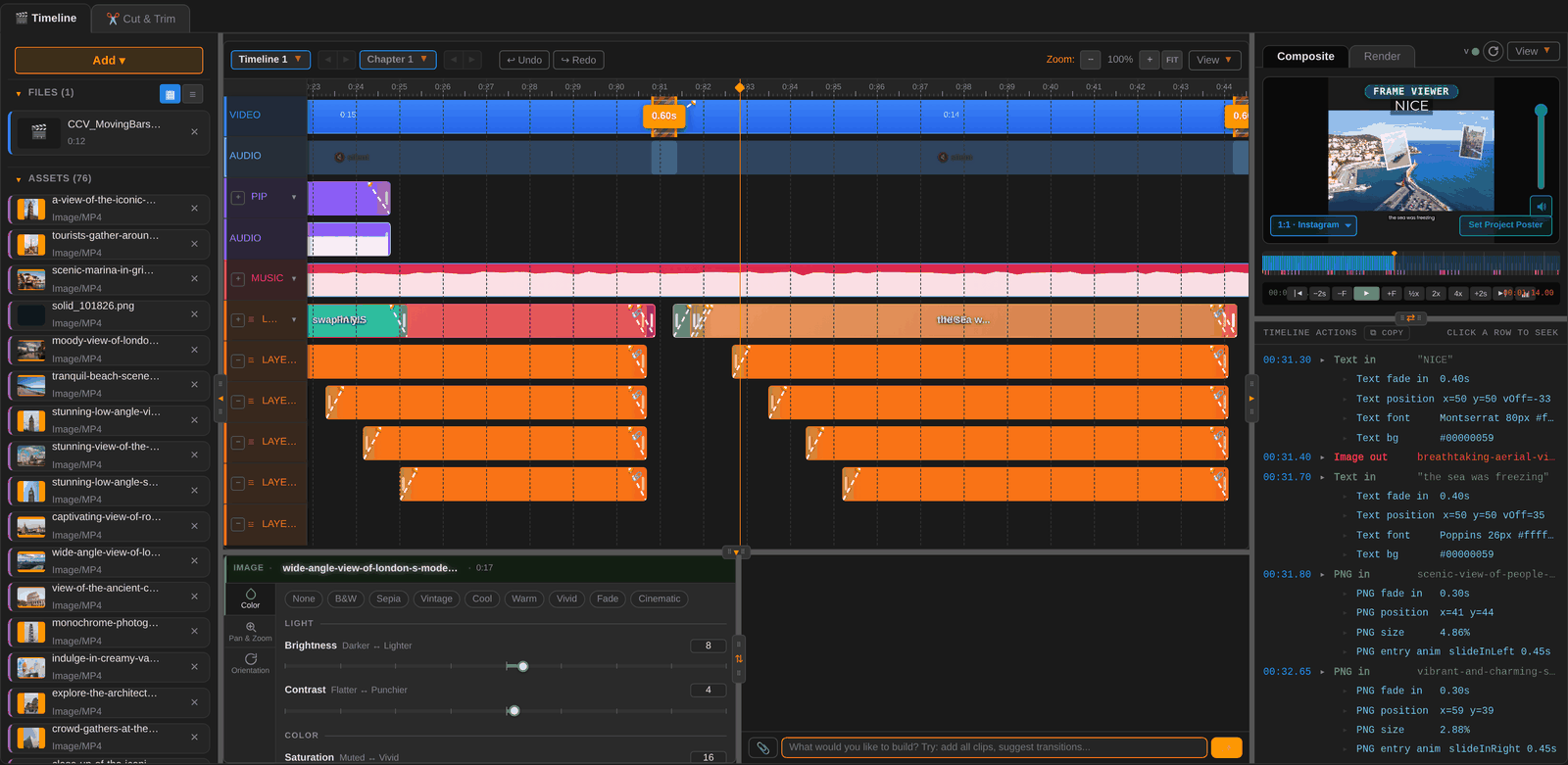Click the swap icon above Timeline Actions
Viewport: 1568px width, 765px height.
coord(1410,317)
